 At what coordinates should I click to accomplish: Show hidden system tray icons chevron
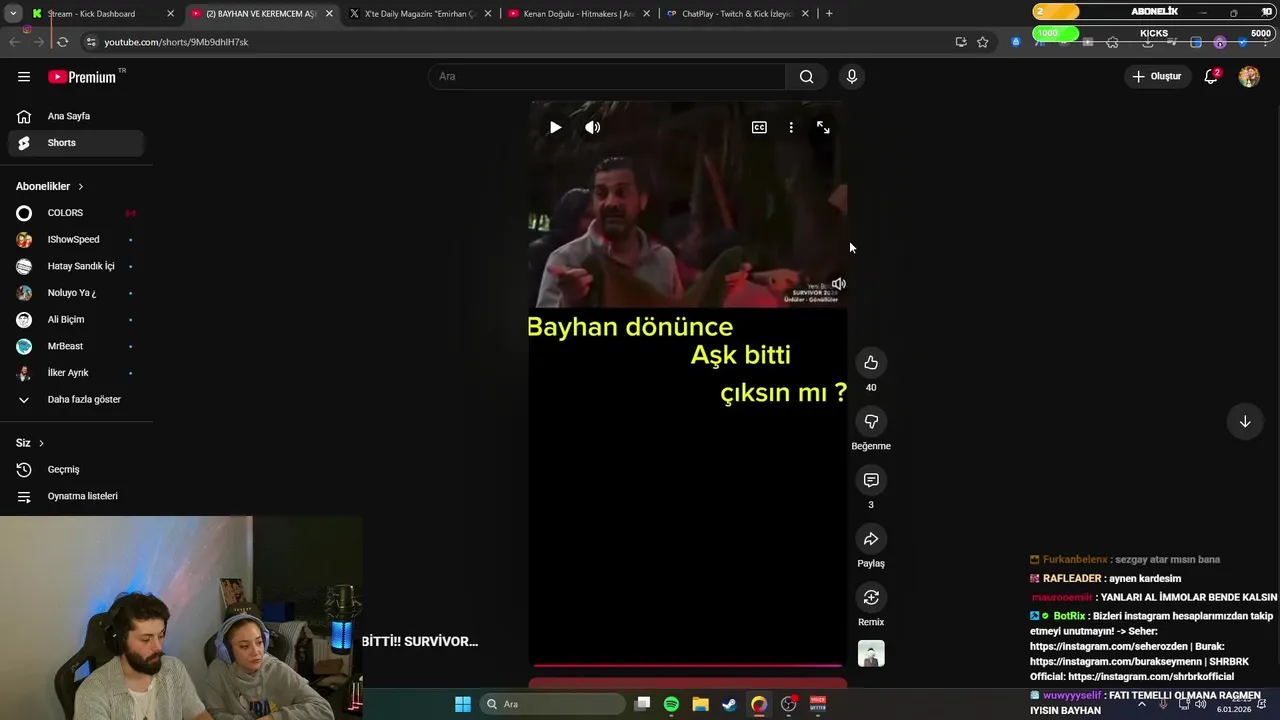1142,704
